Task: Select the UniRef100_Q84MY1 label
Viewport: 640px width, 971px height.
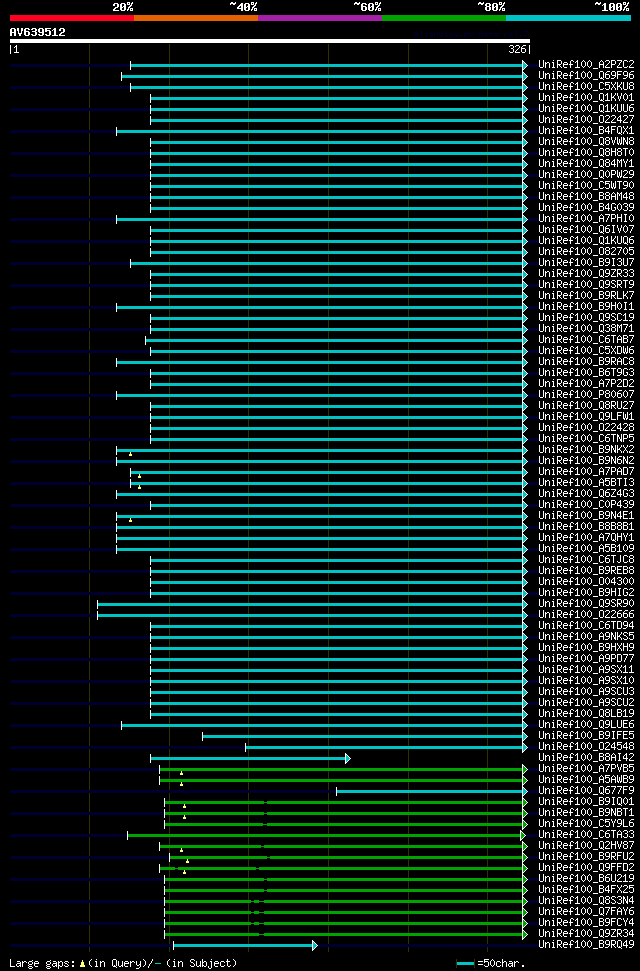Action: pos(586,163)
